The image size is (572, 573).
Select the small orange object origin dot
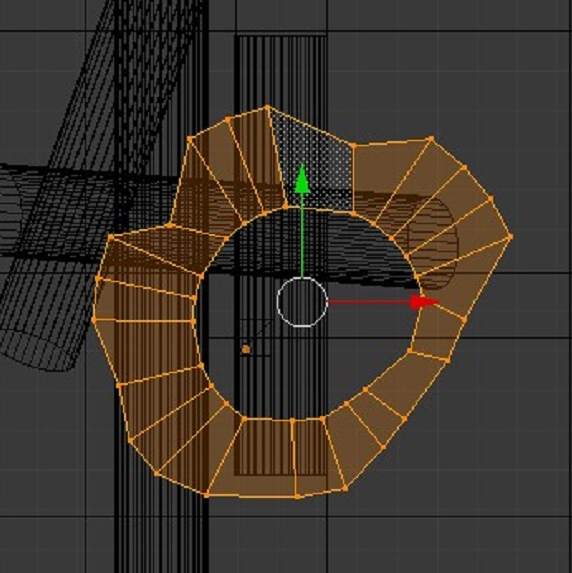[246, 349]
